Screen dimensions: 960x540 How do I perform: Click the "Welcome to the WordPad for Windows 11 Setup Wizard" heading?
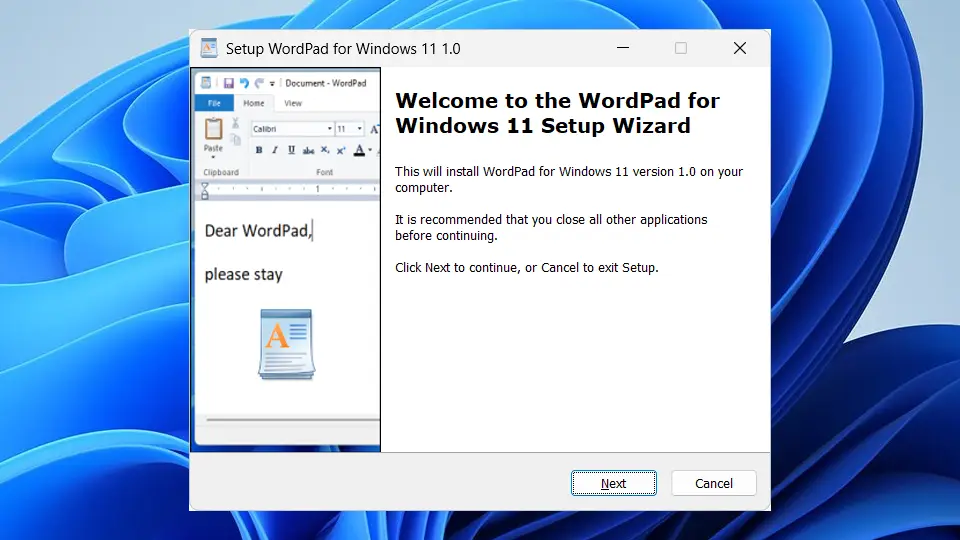[x=557, y=113]
